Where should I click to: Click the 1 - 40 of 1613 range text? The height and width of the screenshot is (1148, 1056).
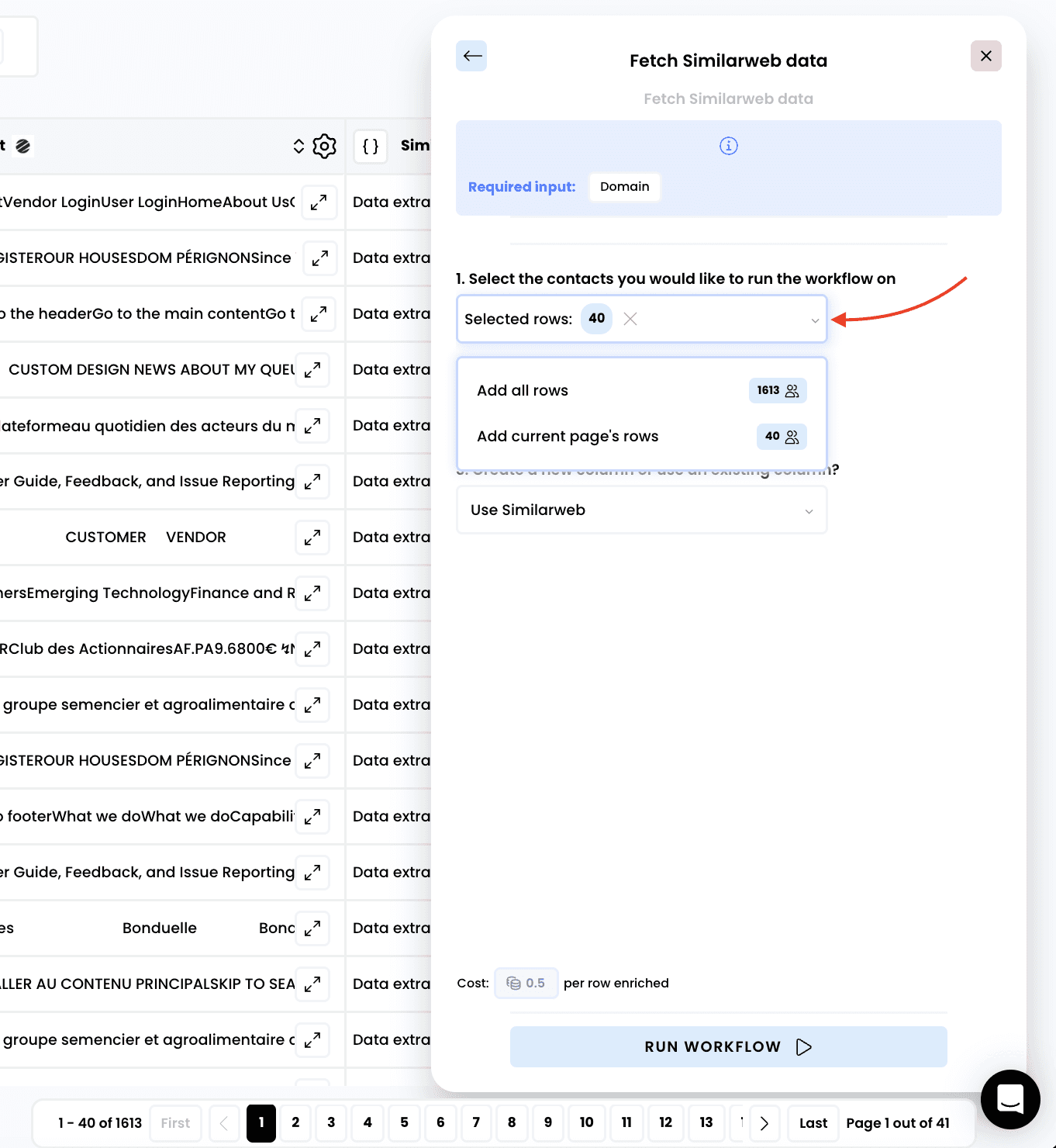click(100, 1123)
